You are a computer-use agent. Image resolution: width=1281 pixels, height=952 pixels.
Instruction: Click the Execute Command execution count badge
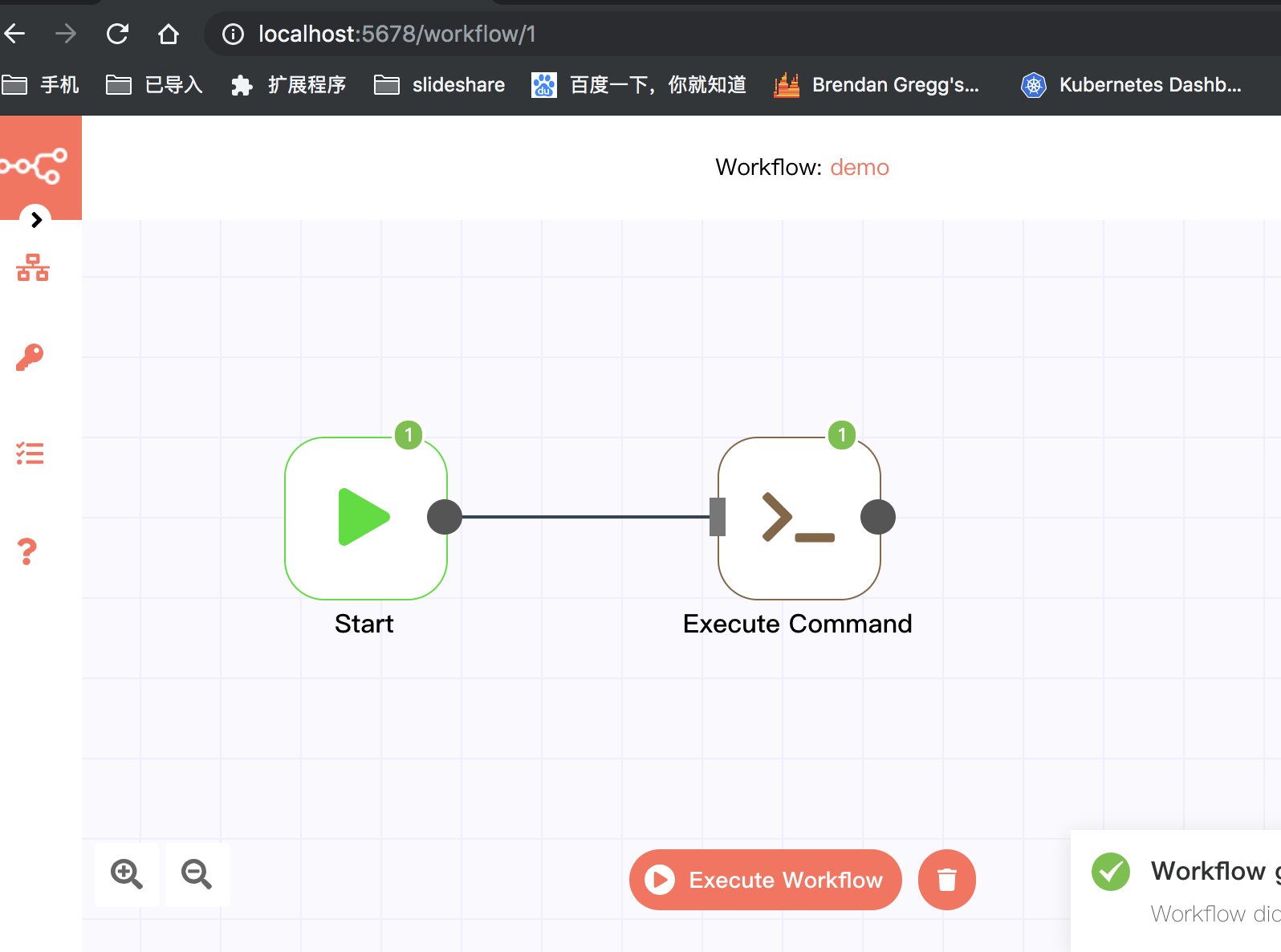pyautogui.click(x=842, y=435)
